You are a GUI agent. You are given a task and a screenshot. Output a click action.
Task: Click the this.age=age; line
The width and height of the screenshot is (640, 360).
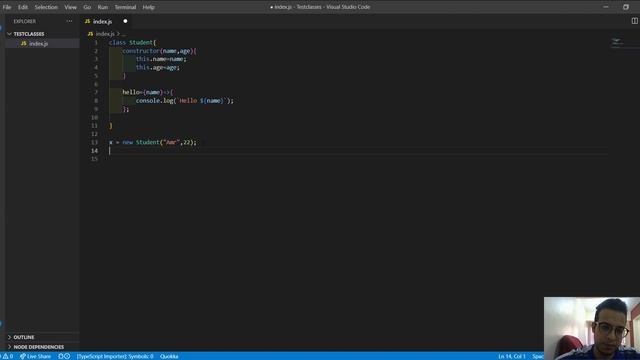158,67
